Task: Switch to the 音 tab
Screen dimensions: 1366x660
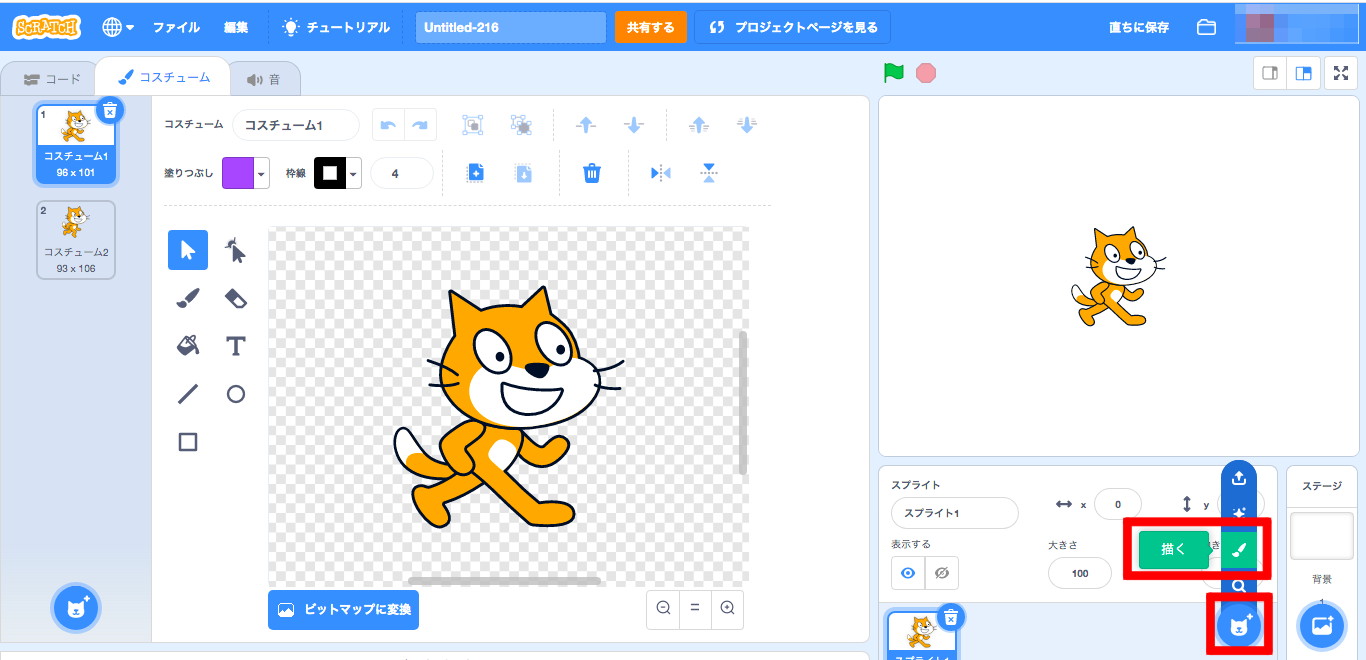Action: [x=264, y=79]
